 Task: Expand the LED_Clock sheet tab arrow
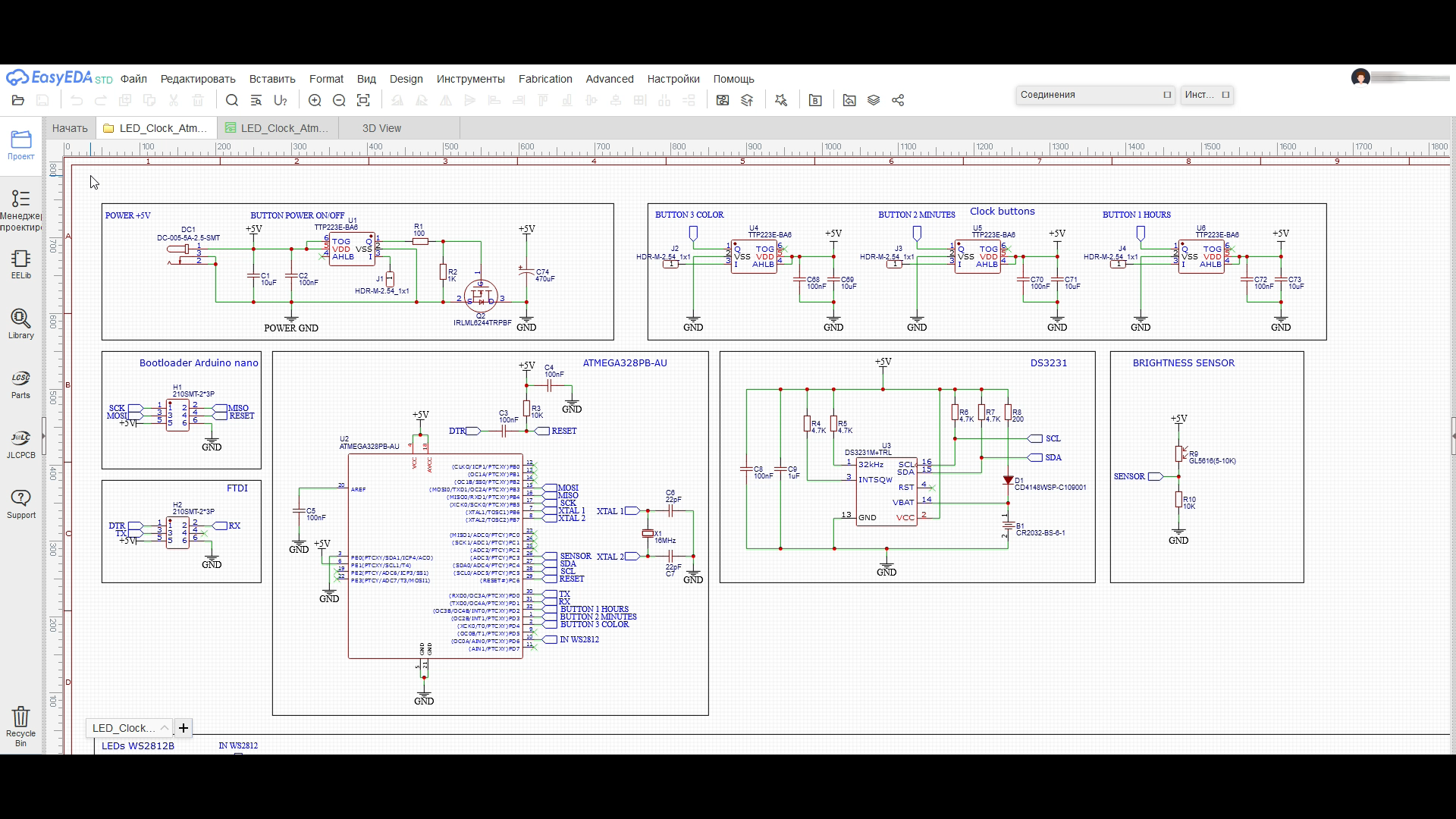tap(164, 728)
